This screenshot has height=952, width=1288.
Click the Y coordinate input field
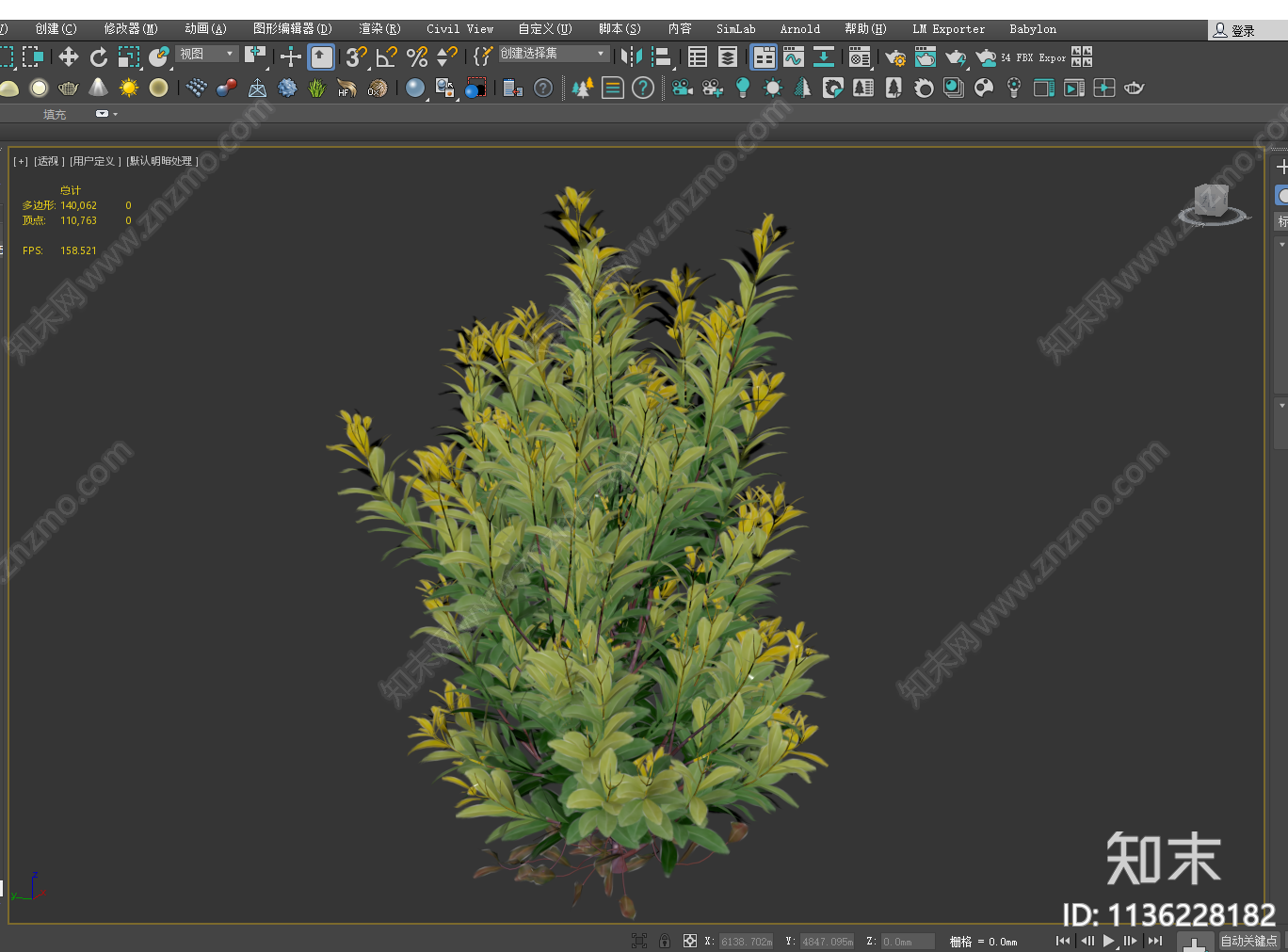pyautogui.click(x=827, y=941)
